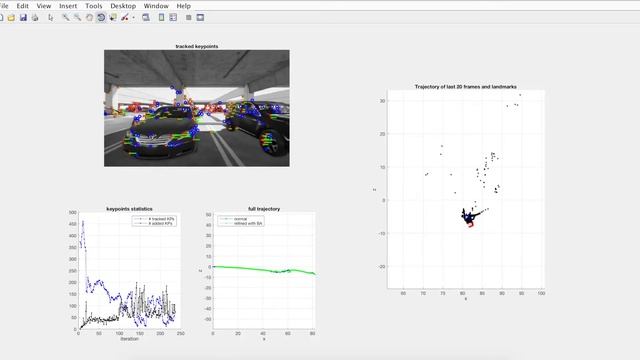Select the Pan hand tool
Viewport: 640px width, 360px height.
(89, 18)
